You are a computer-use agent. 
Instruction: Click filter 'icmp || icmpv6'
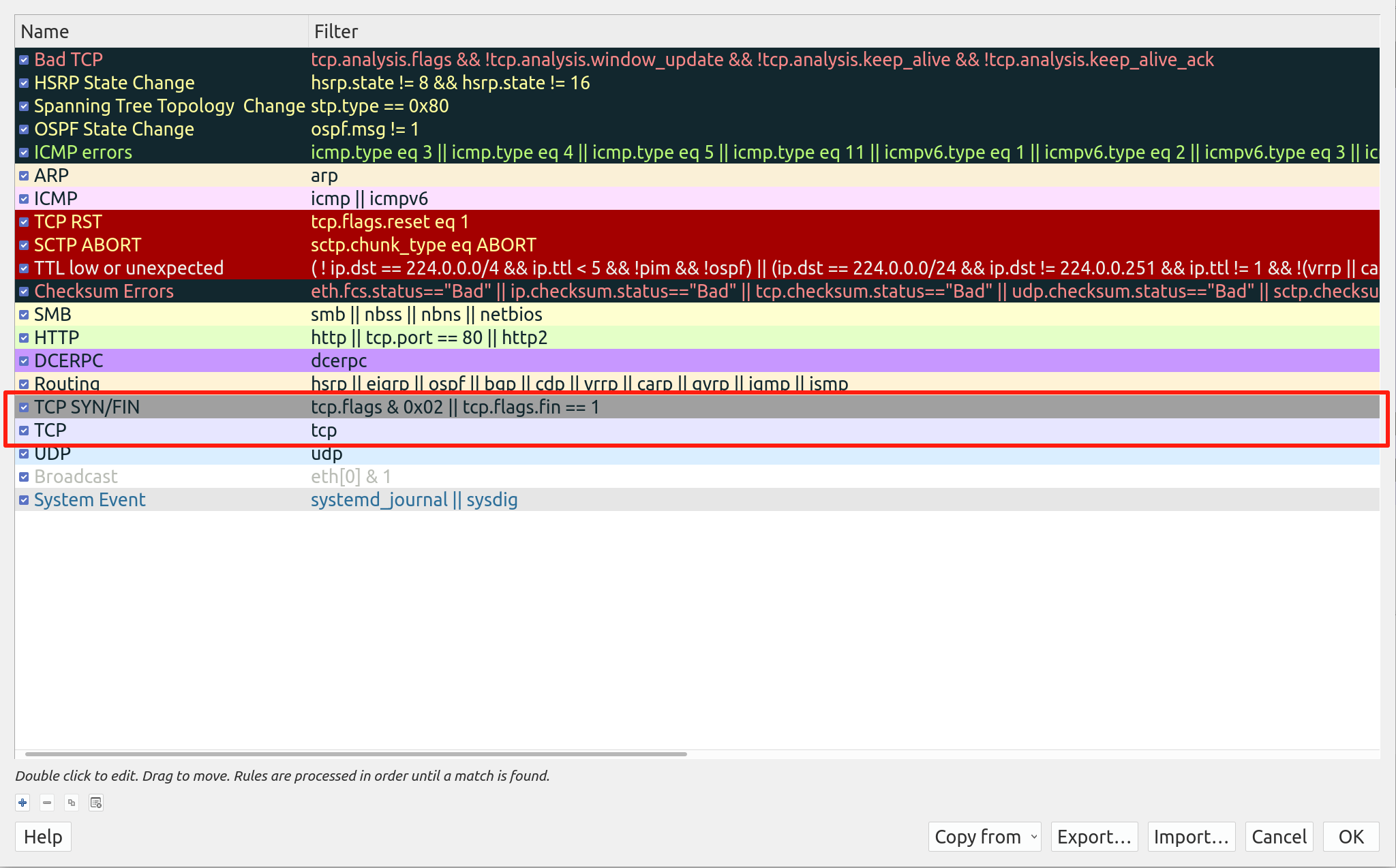(369, 199)
